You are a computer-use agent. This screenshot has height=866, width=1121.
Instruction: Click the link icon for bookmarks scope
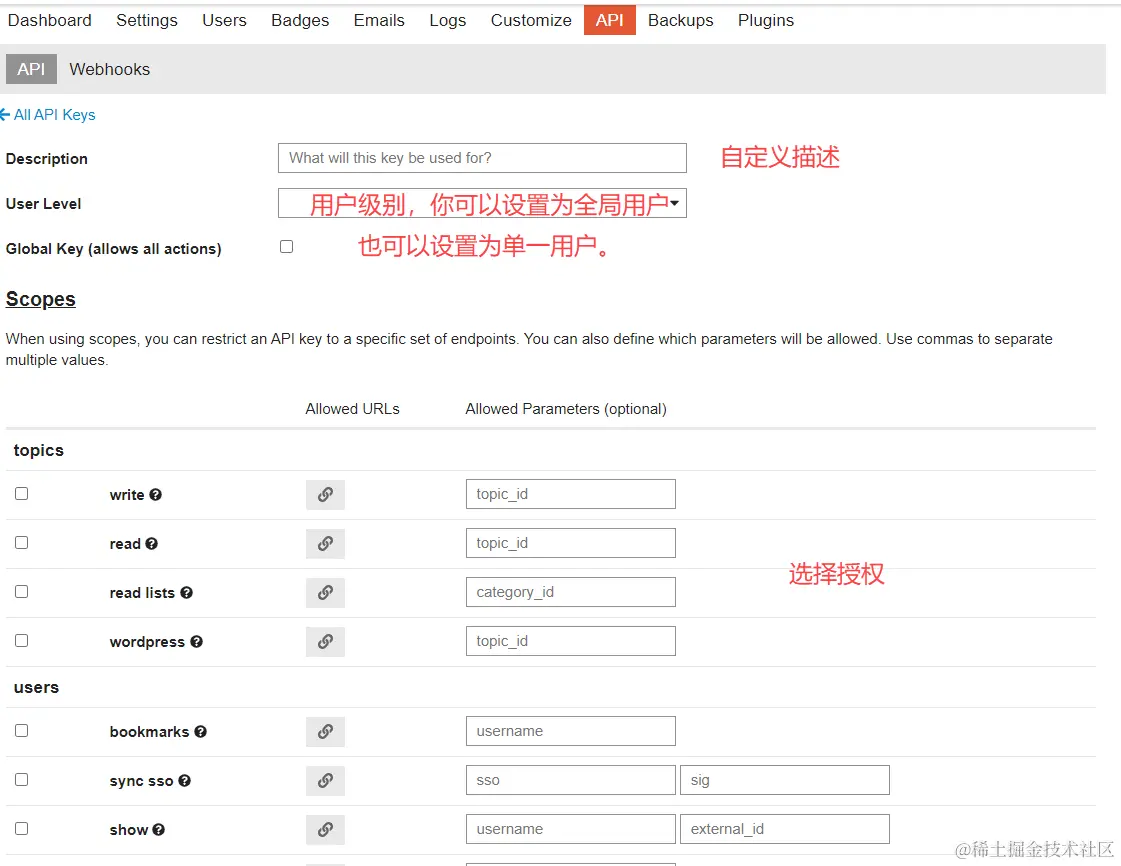click(325, 732)
